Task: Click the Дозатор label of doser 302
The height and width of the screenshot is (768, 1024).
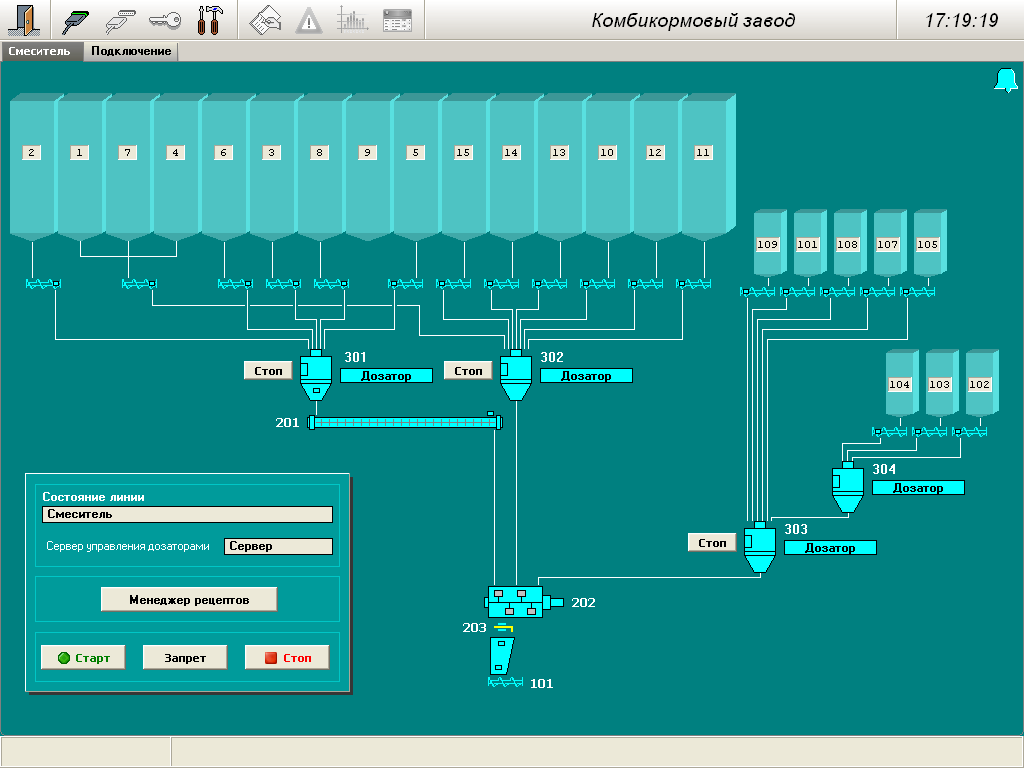Action: [x=586, y=376]
